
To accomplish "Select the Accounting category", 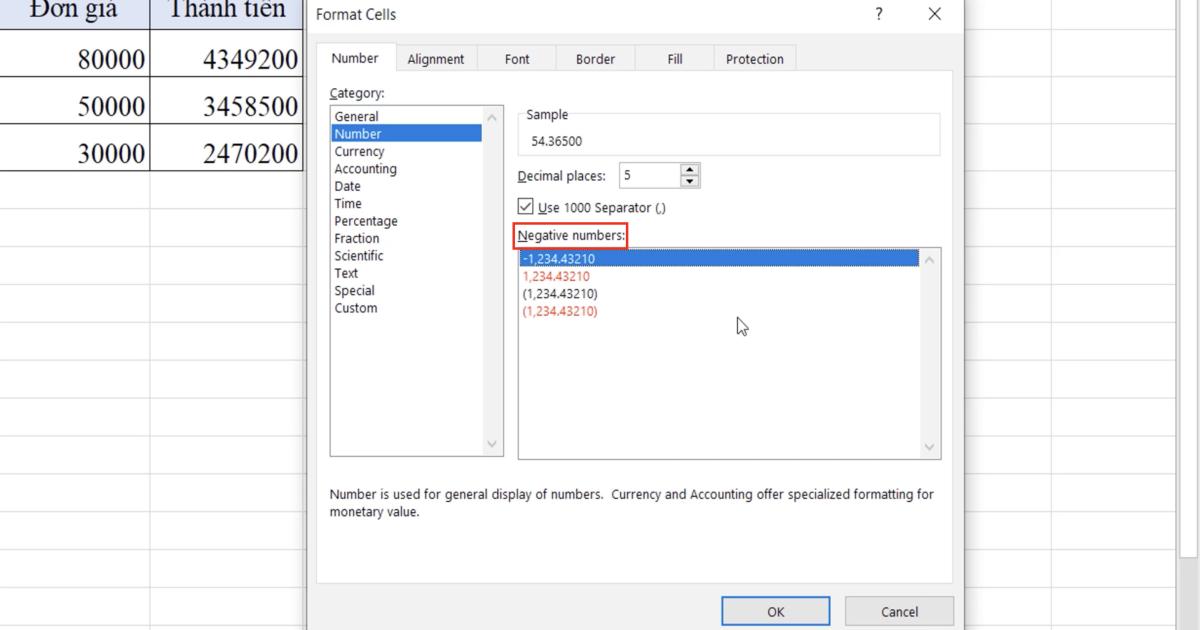I will [365, 168].
